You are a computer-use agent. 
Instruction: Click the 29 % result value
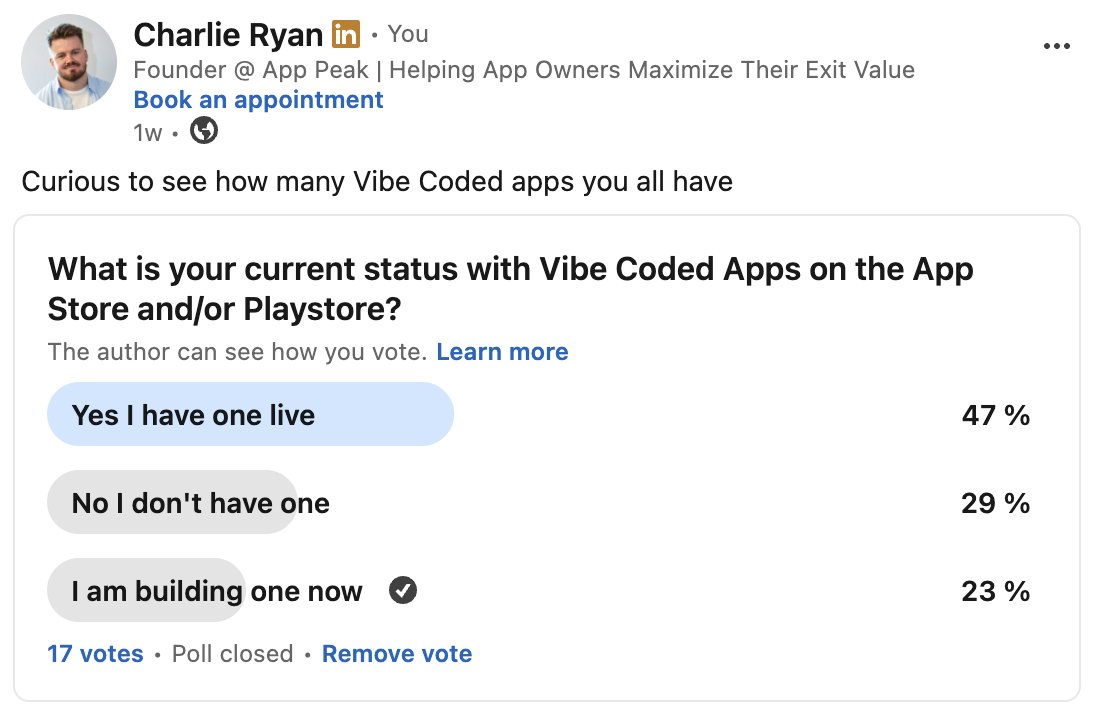(995, 503)
